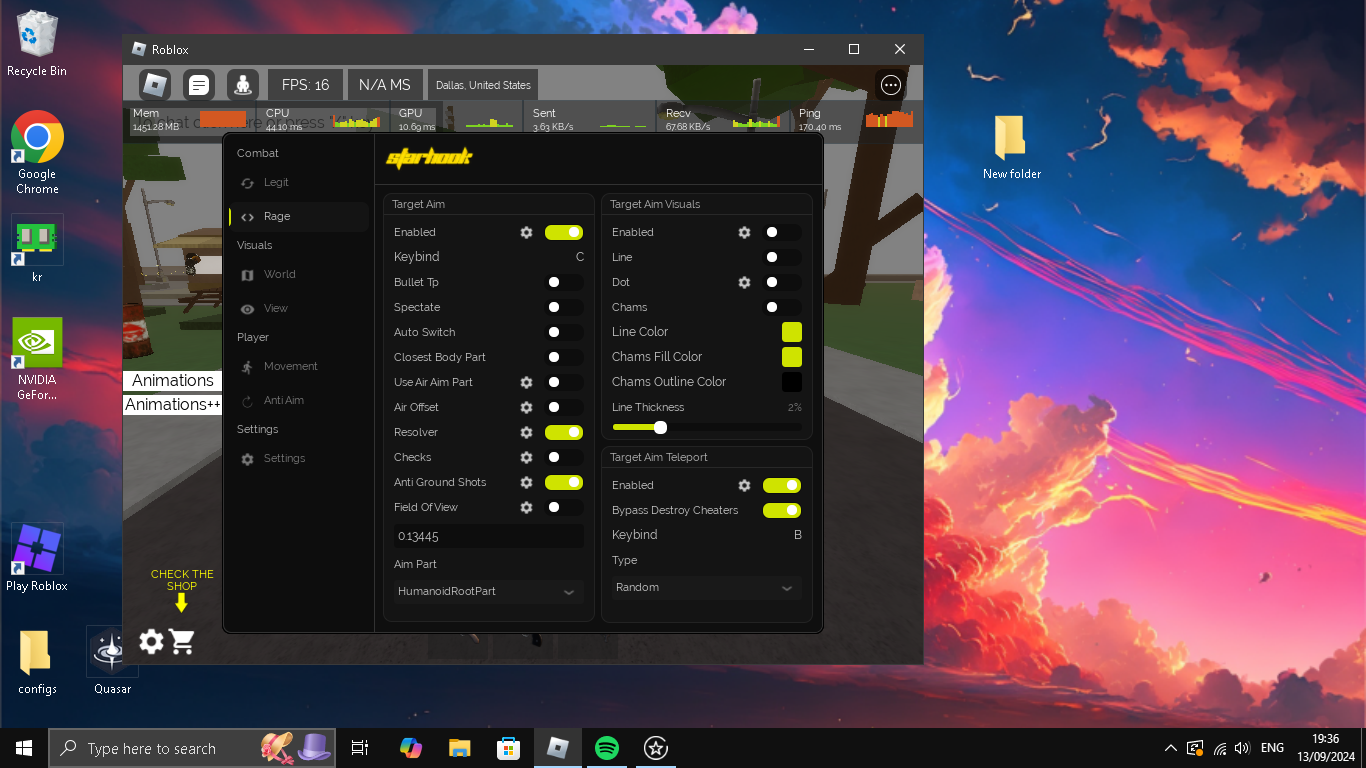
Task: Select the Rage tab in sidebar
Action: pos(299,216)
